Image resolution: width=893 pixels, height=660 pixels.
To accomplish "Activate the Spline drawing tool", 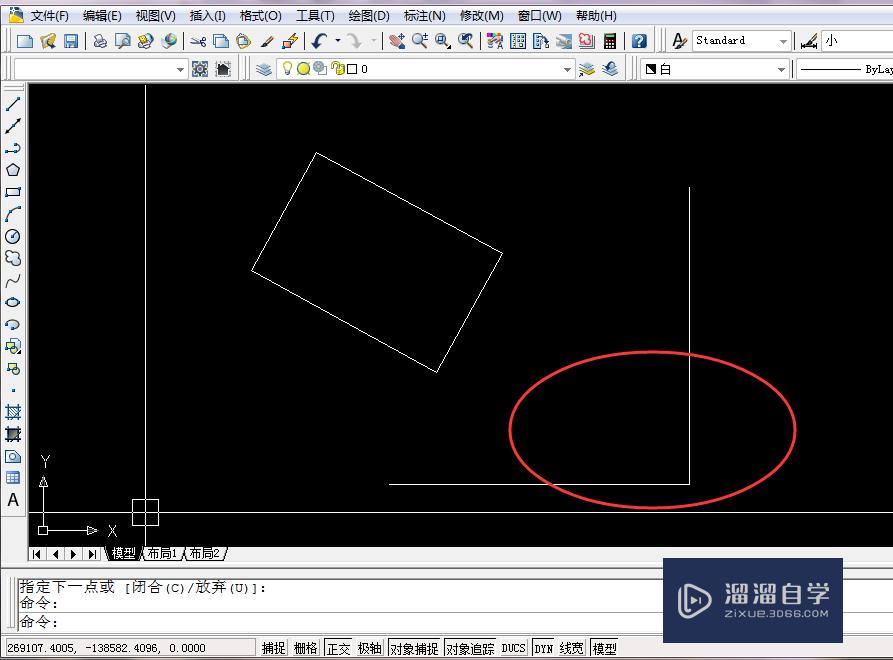I will pos(12,280).
